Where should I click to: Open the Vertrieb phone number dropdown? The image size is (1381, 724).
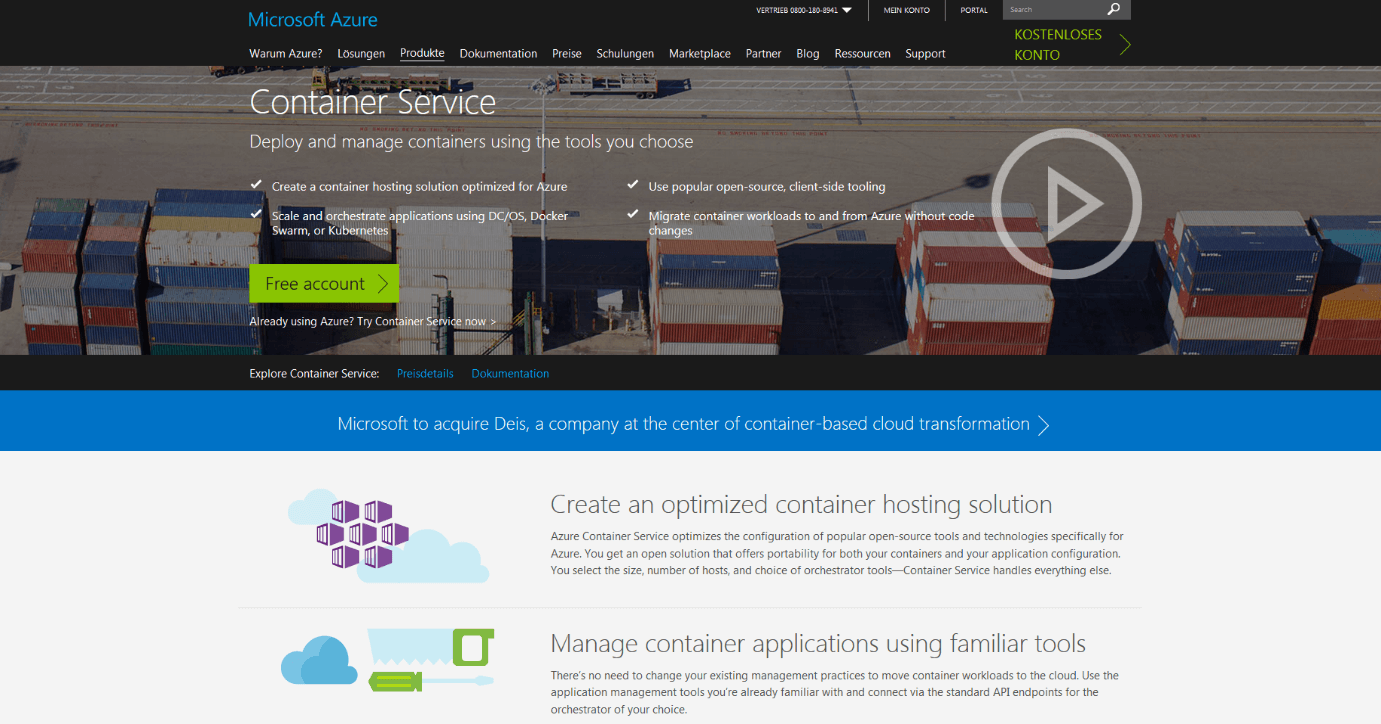point(804,10)
